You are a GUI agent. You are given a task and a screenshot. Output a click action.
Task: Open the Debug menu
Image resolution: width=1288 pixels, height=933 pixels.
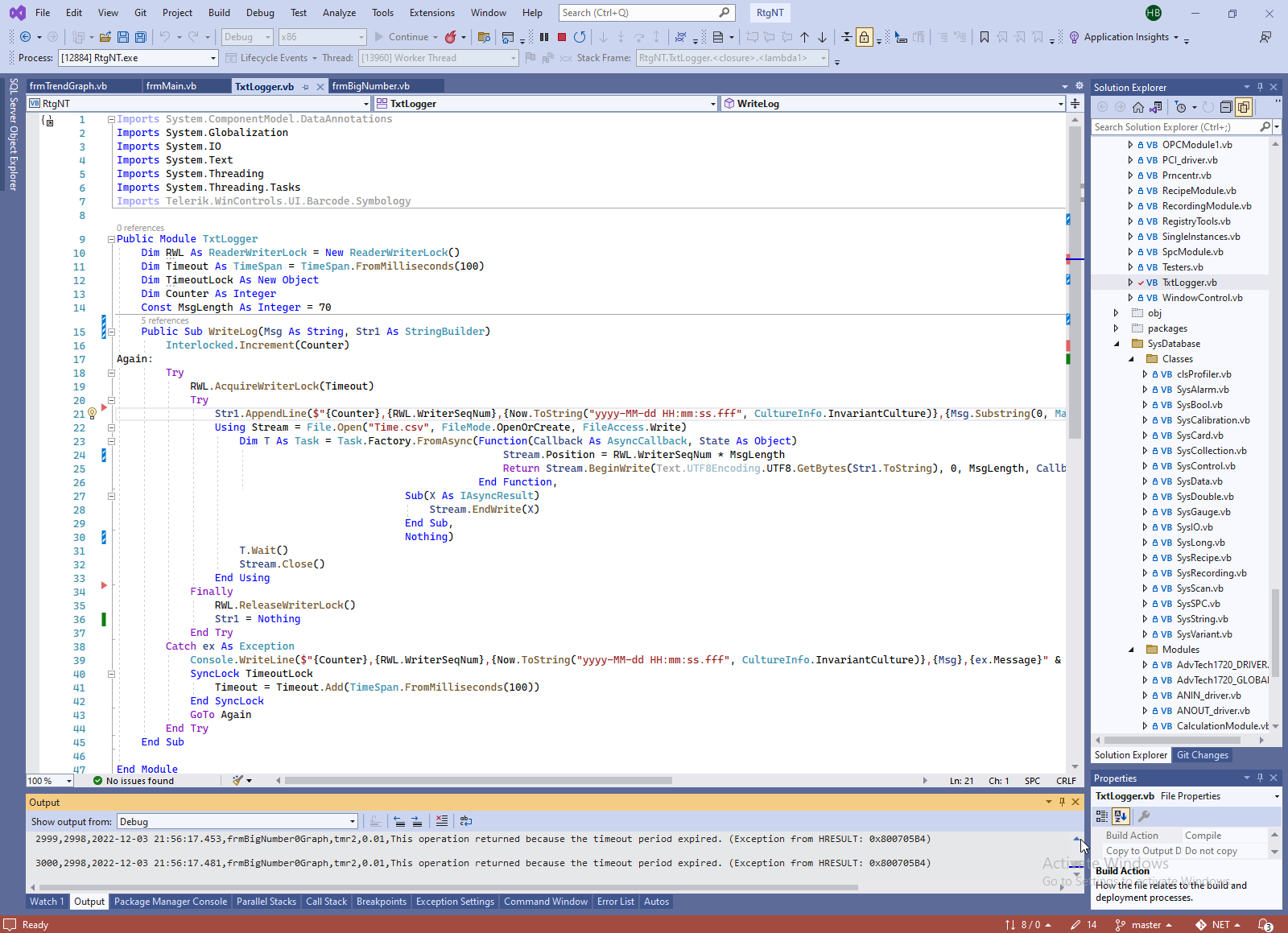(x=260, y=13)
